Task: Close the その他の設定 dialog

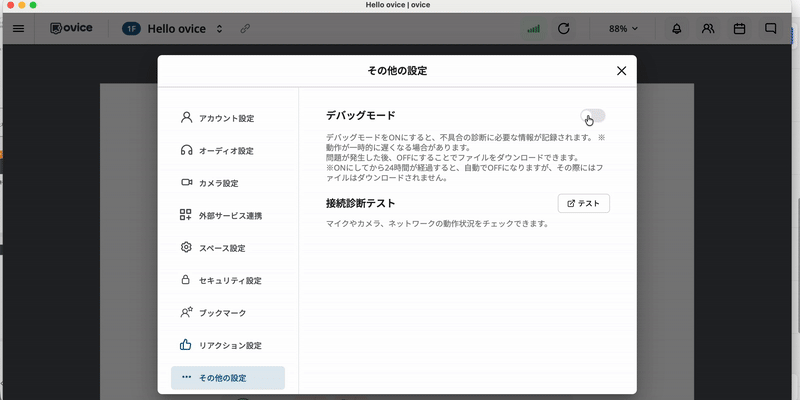Action: 621,71
